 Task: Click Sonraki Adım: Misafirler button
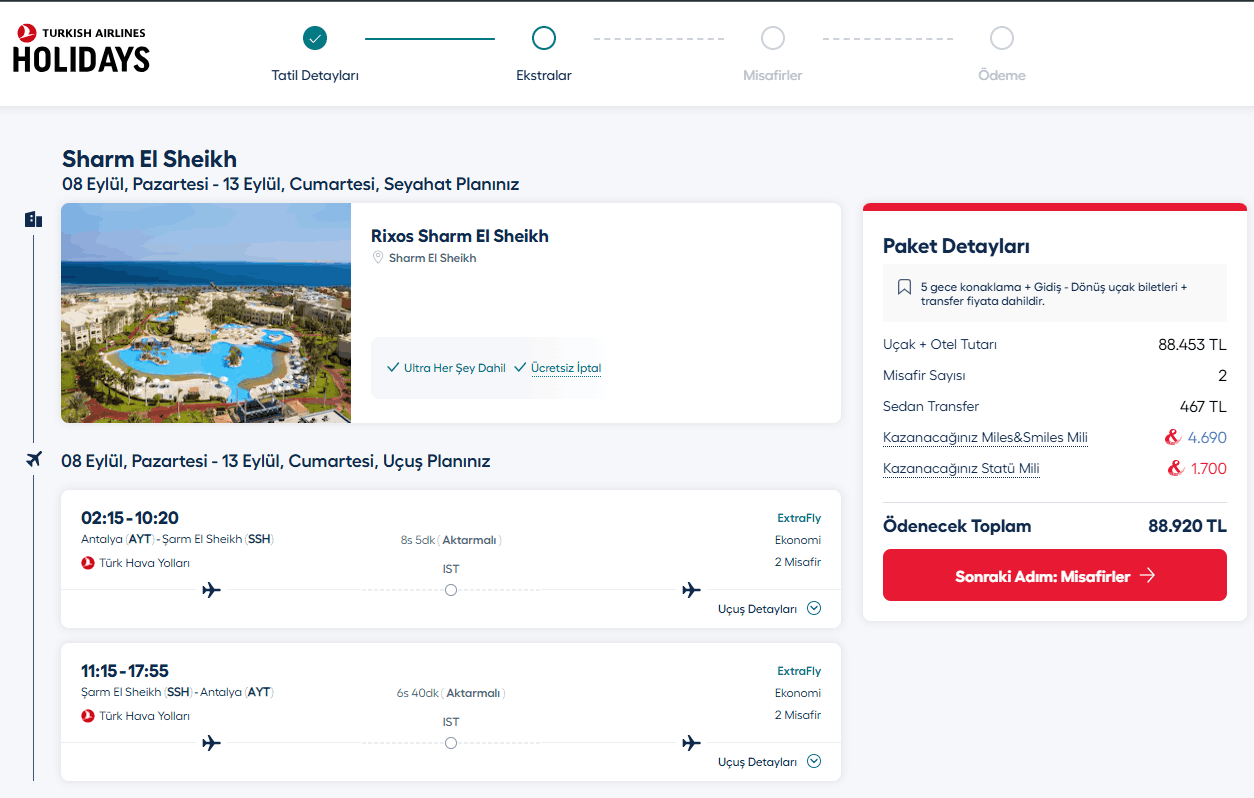1054,576
